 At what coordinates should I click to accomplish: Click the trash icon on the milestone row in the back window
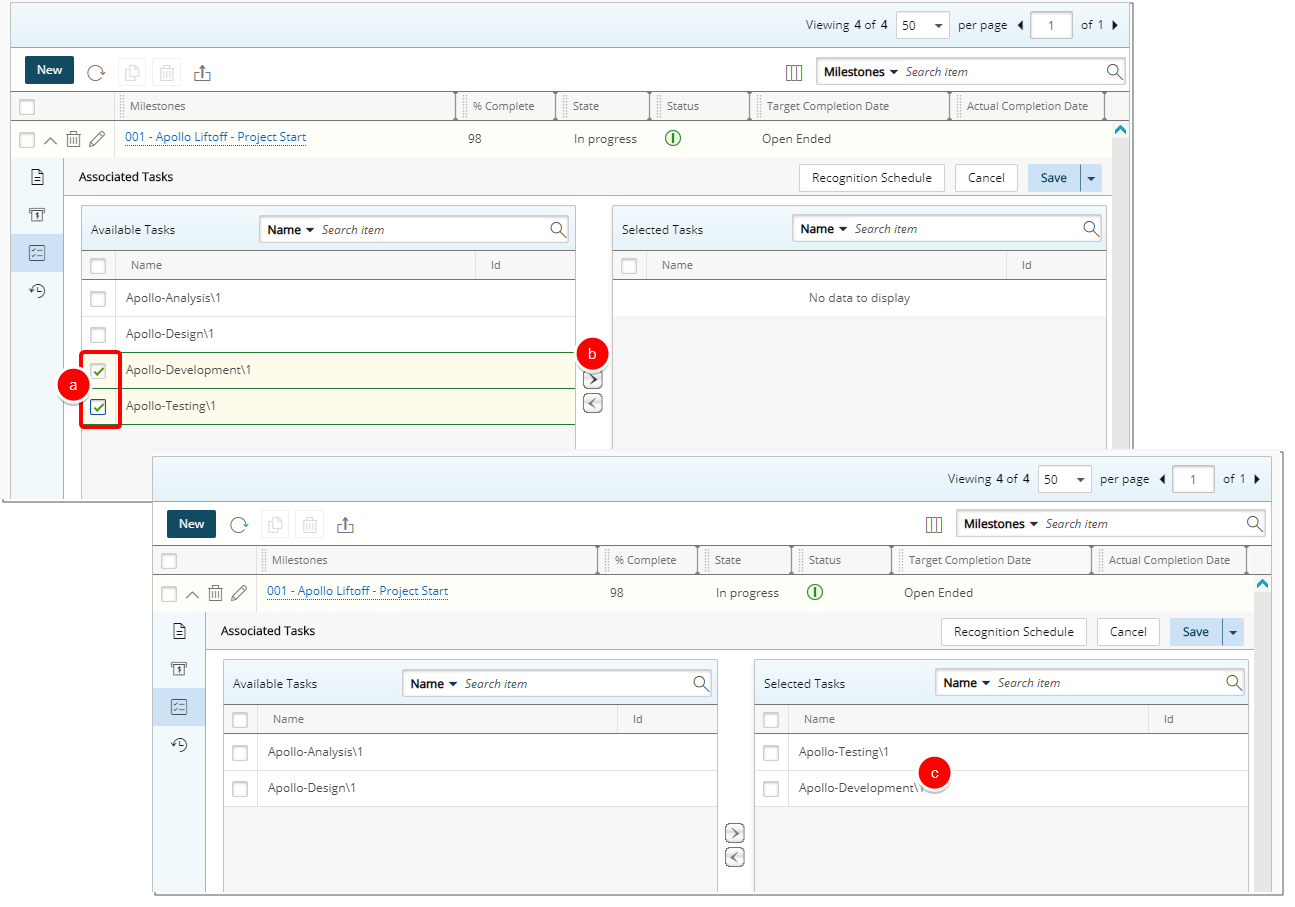(73, 139)
